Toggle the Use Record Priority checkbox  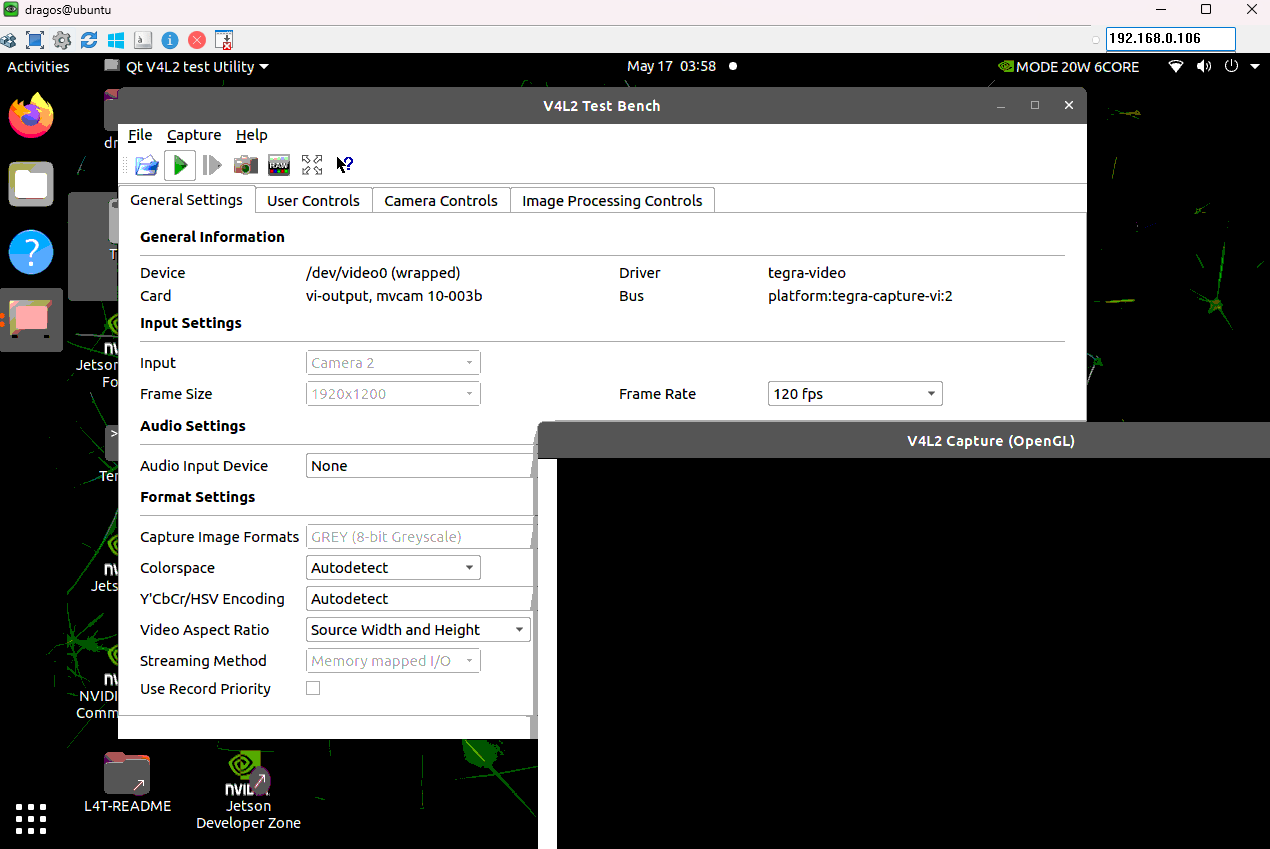click(x=313, y=688)
